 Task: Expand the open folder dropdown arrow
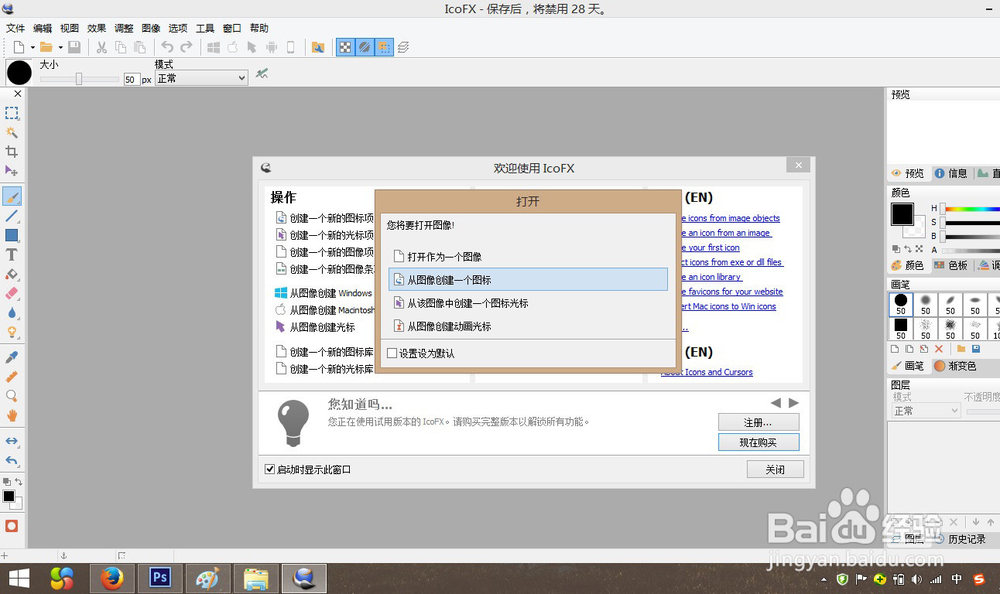[61, 47]
